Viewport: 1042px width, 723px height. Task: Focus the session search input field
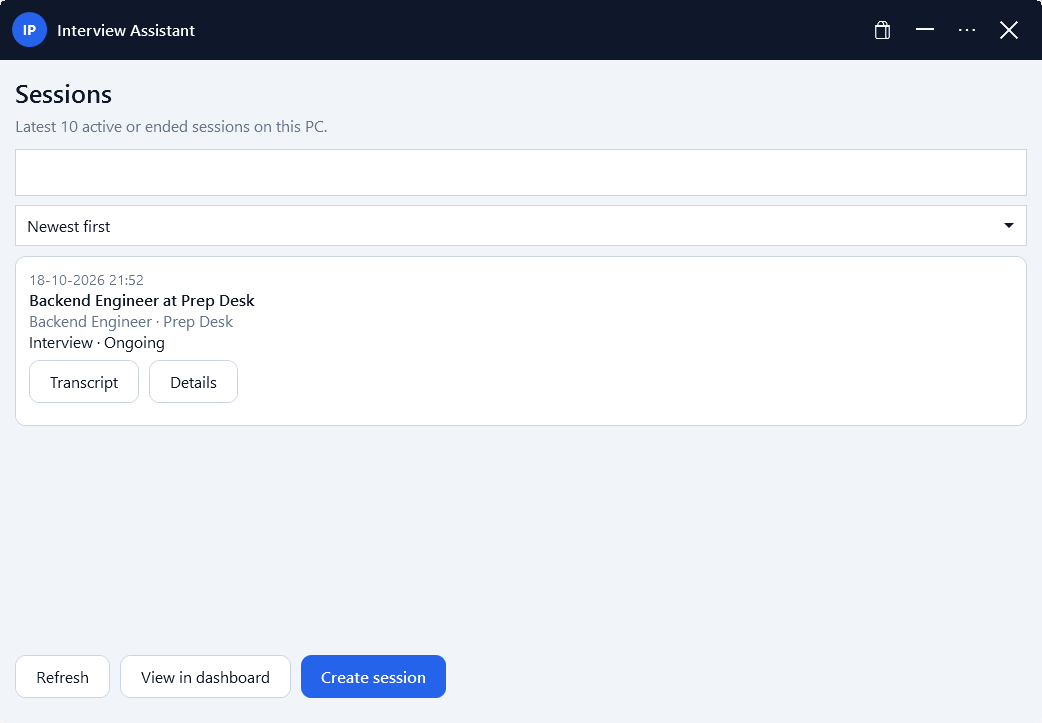(521, 173)
